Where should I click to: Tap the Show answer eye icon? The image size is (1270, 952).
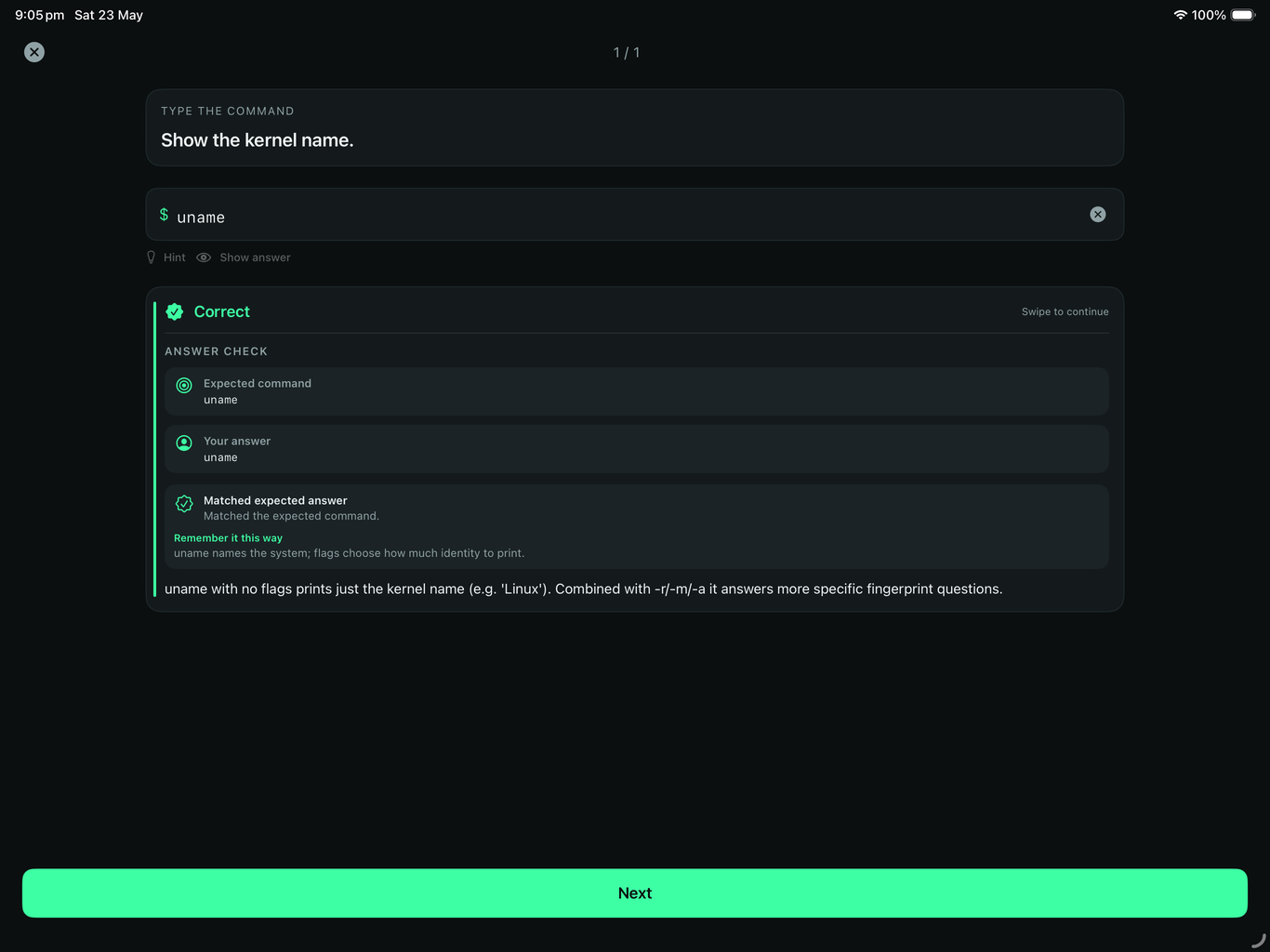[x=204, y=258]
